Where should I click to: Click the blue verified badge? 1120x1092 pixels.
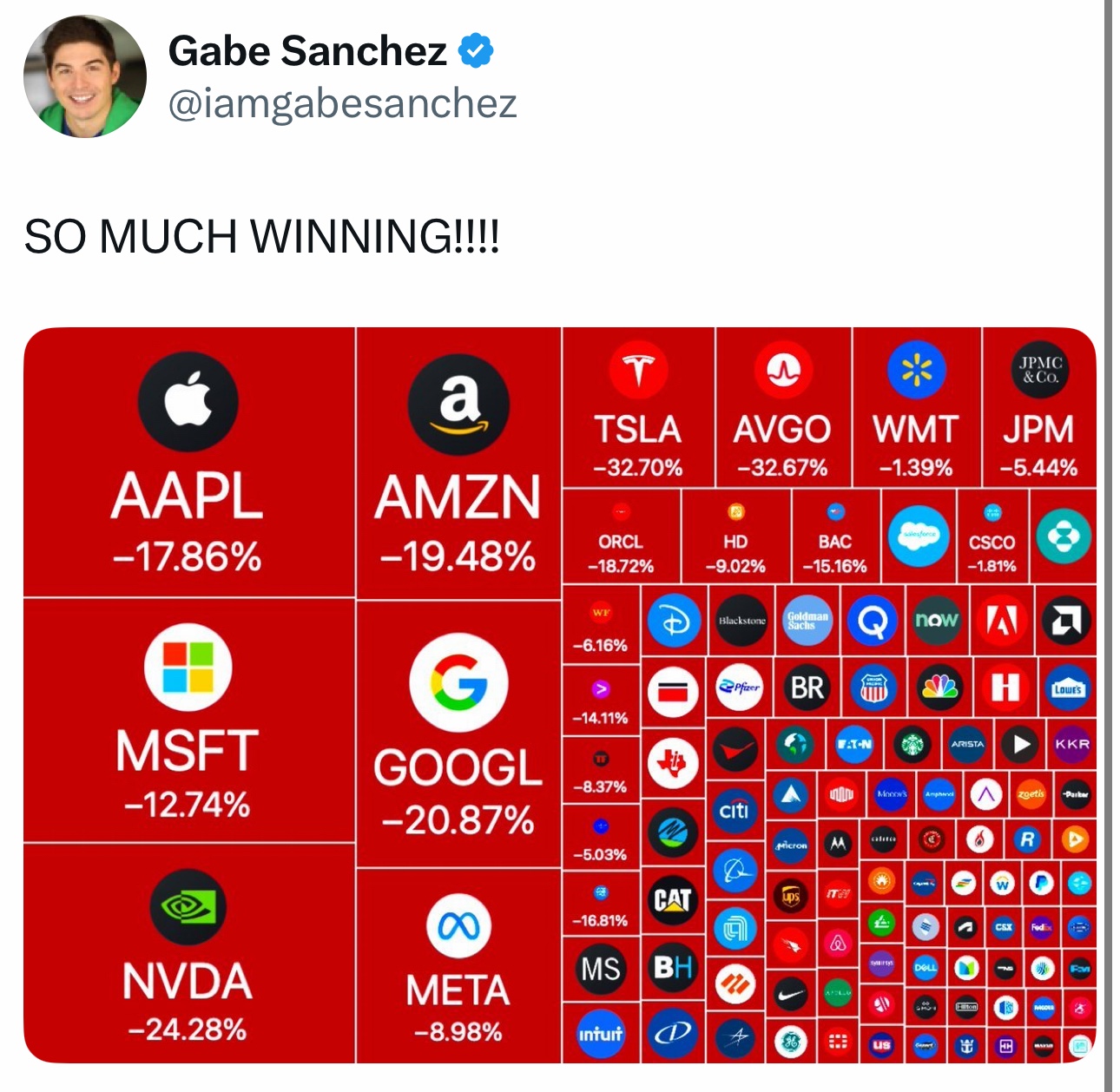476,50
